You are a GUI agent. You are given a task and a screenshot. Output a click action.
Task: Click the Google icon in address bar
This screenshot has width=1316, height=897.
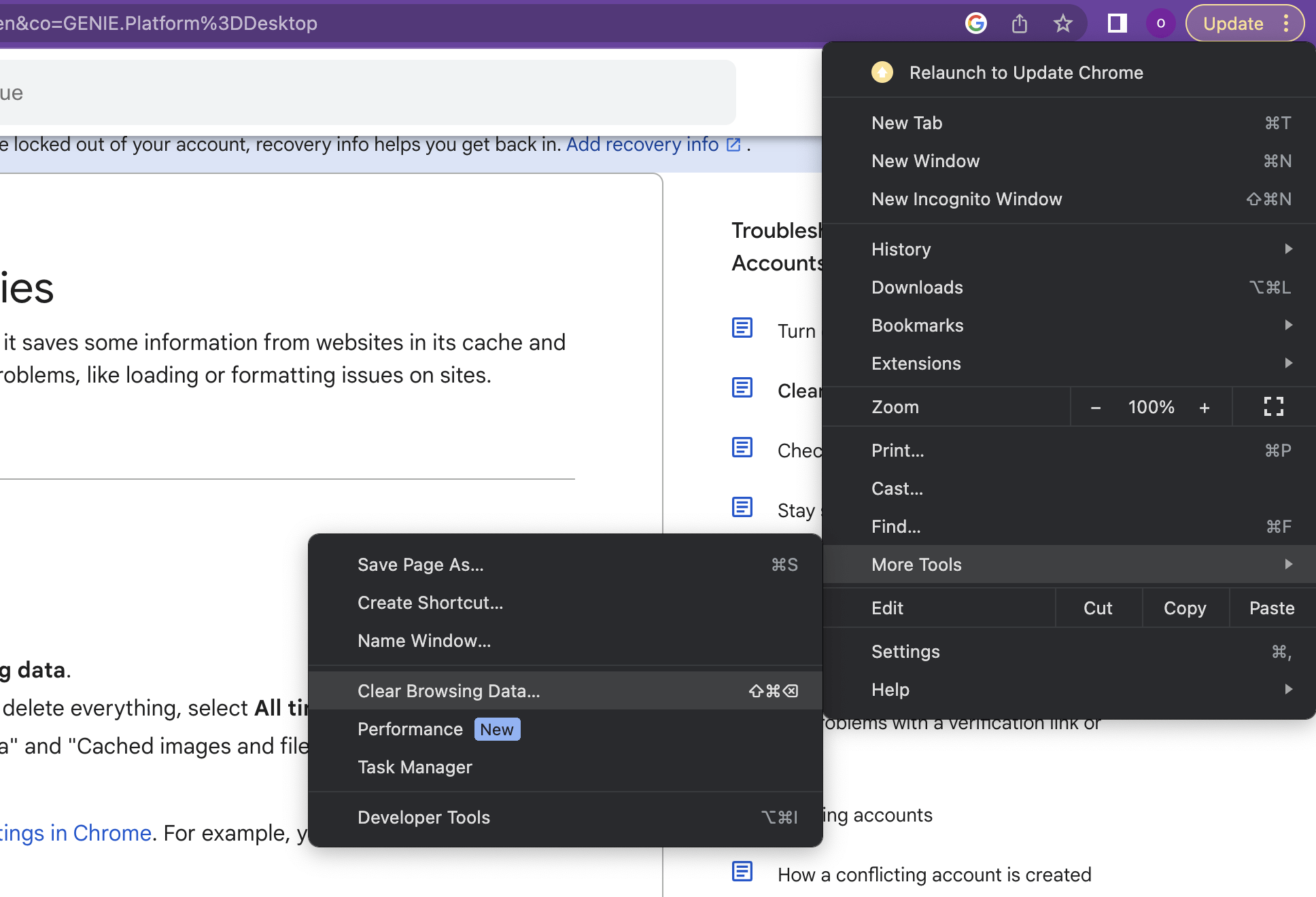[976, 24]
